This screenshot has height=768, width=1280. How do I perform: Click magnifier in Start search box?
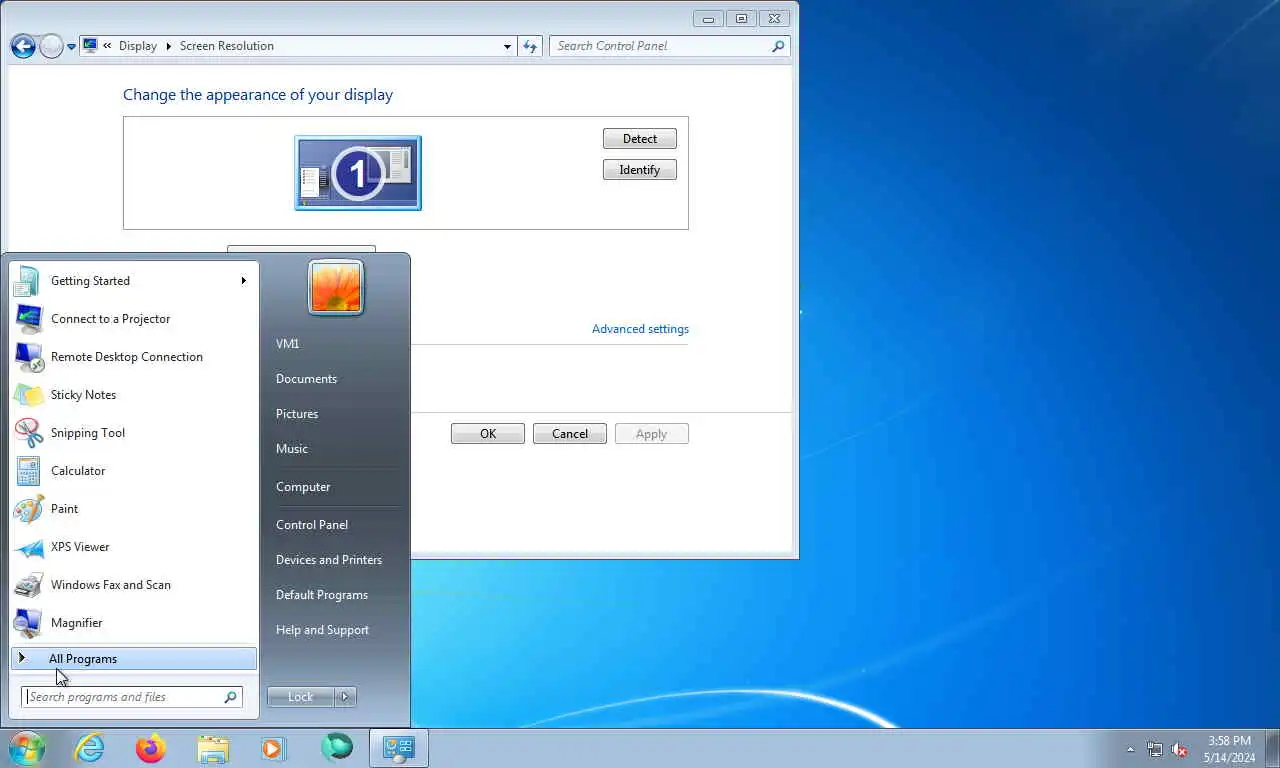pyautogui.click(x=230, y=697)
